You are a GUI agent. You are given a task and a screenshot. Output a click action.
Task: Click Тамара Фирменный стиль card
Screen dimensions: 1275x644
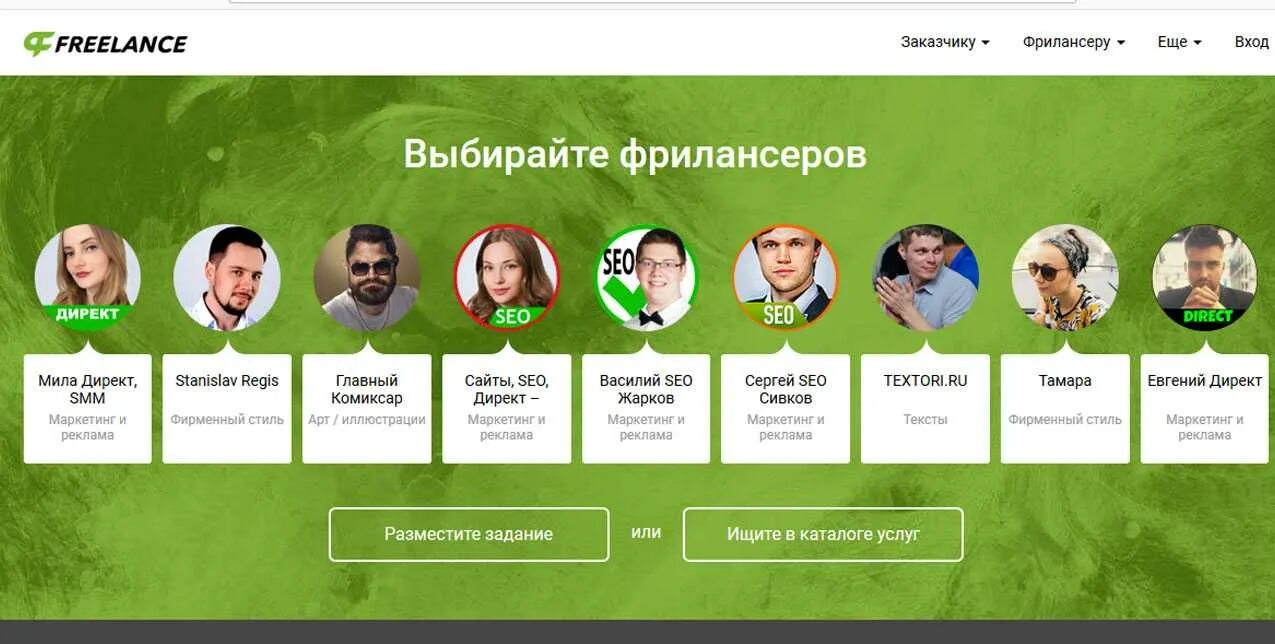point(1065,408)
